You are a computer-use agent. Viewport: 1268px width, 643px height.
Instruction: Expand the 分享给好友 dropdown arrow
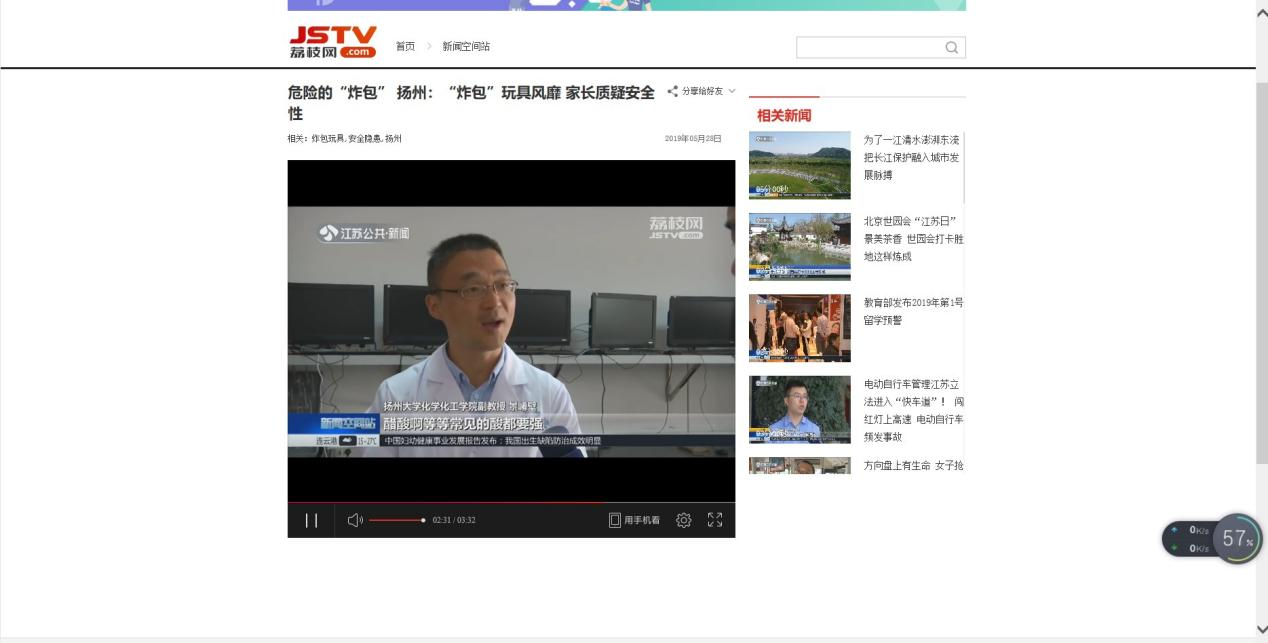732,91
